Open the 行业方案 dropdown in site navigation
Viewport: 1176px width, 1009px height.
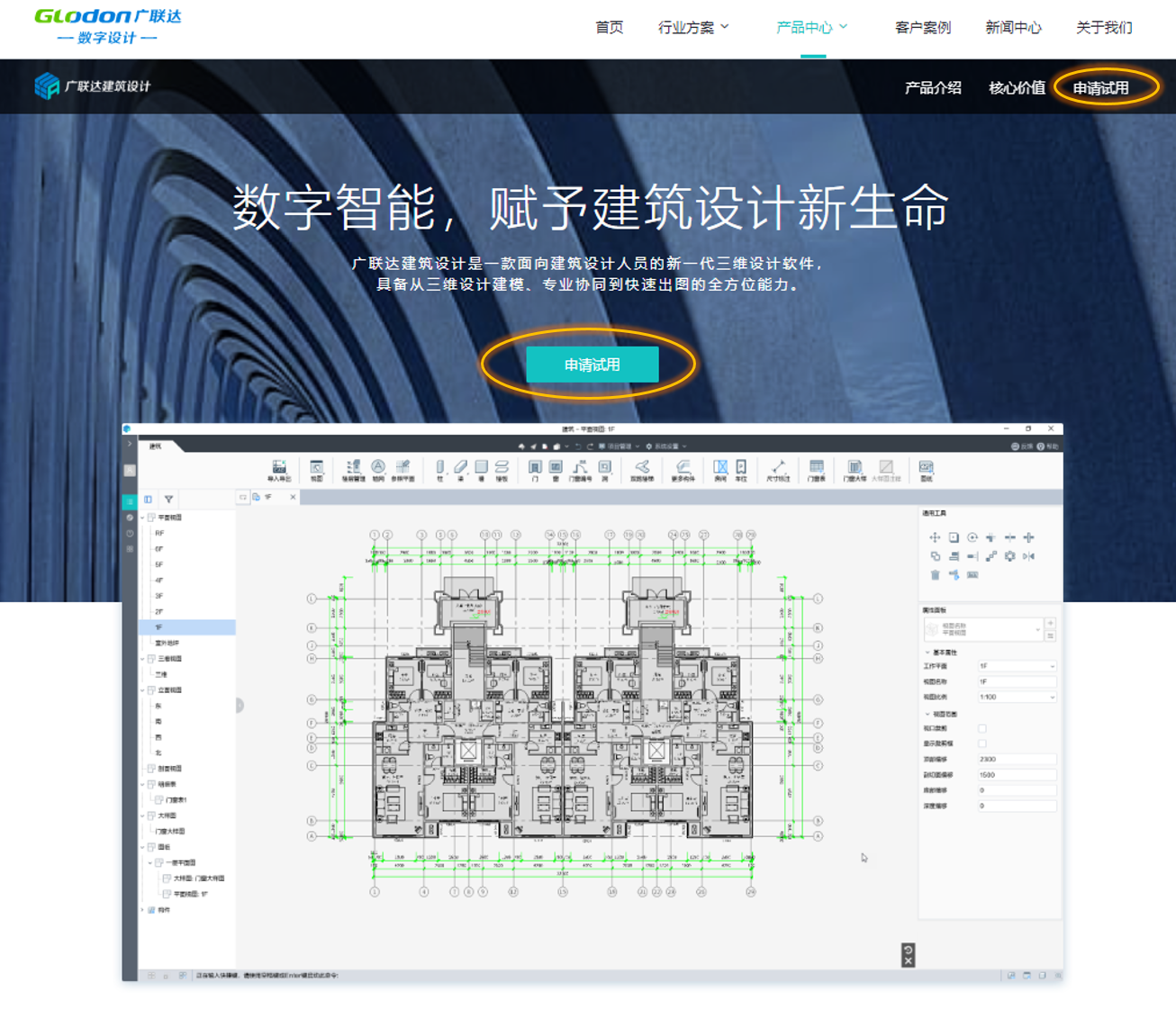[x=693, y=27]
